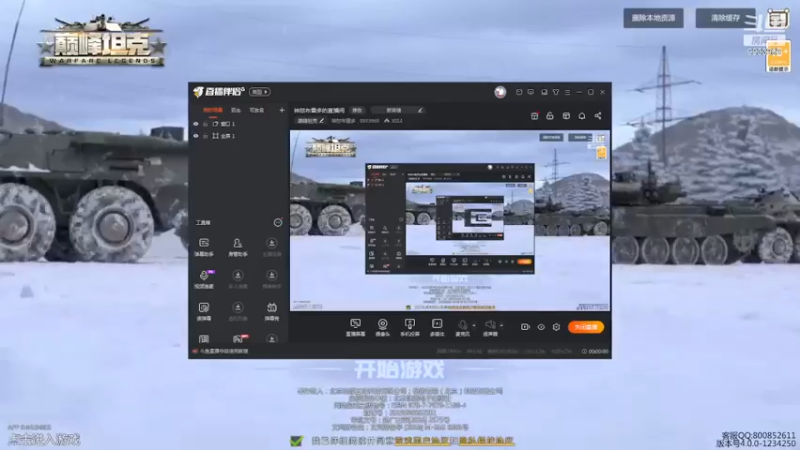Add a 手机投屏 phone casting source
This screenshot has width=800, height=450.
pos(410,327)
